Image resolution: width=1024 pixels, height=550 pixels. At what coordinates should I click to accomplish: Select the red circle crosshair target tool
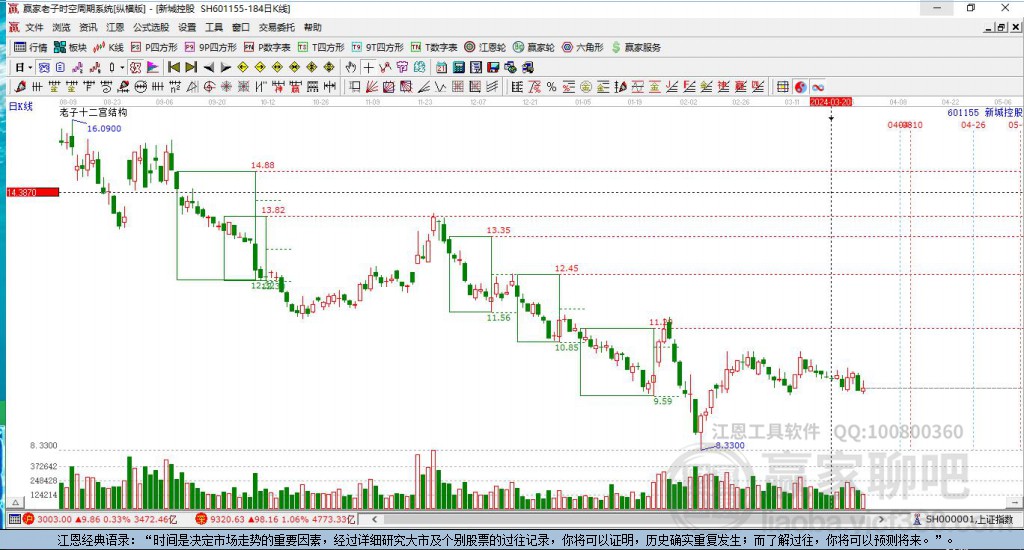point(209,87)
